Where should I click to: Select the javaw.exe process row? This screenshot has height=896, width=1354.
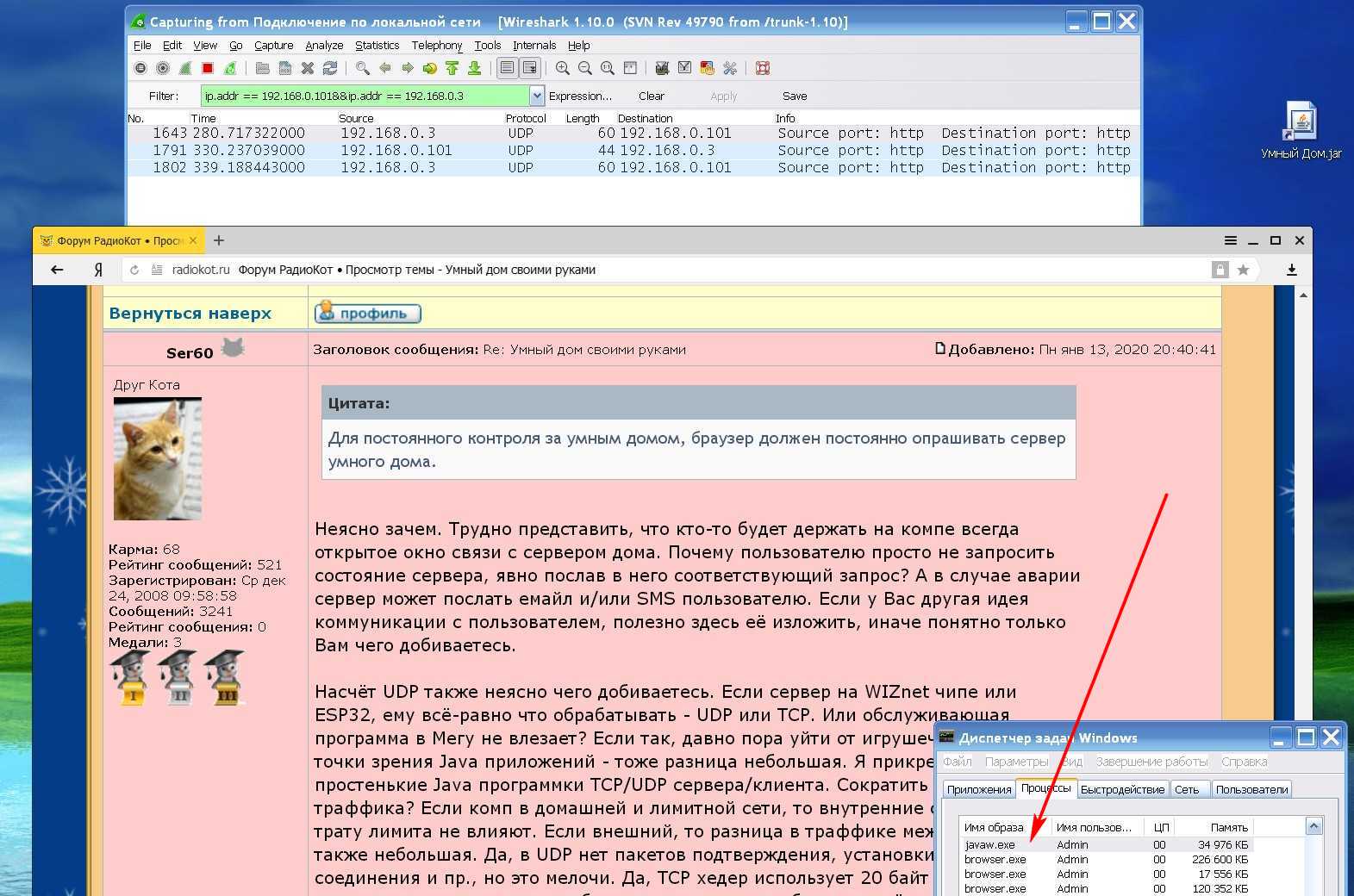[989, 845]
